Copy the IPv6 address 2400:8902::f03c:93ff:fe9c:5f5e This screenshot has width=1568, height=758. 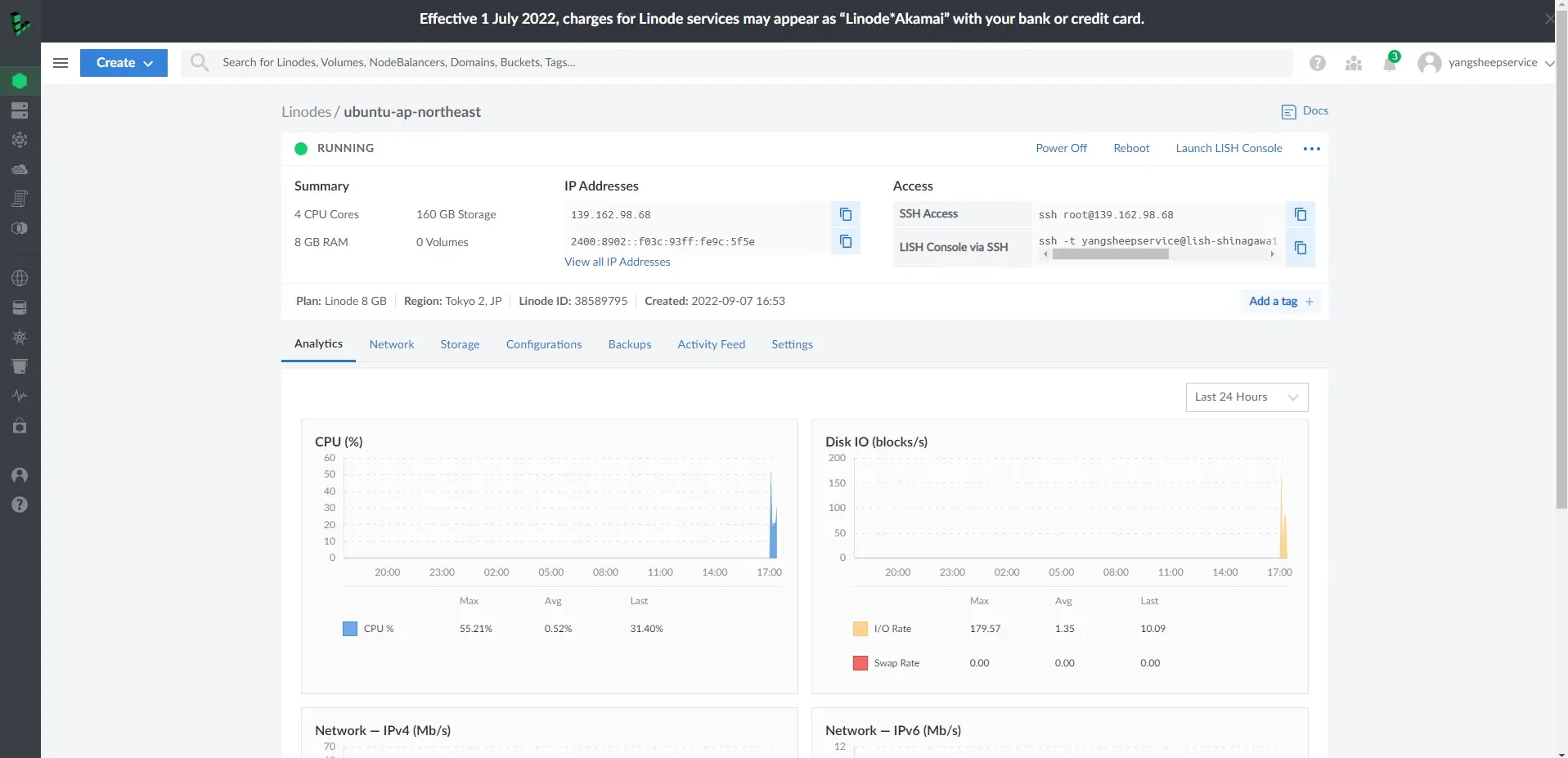pos(846,241)
